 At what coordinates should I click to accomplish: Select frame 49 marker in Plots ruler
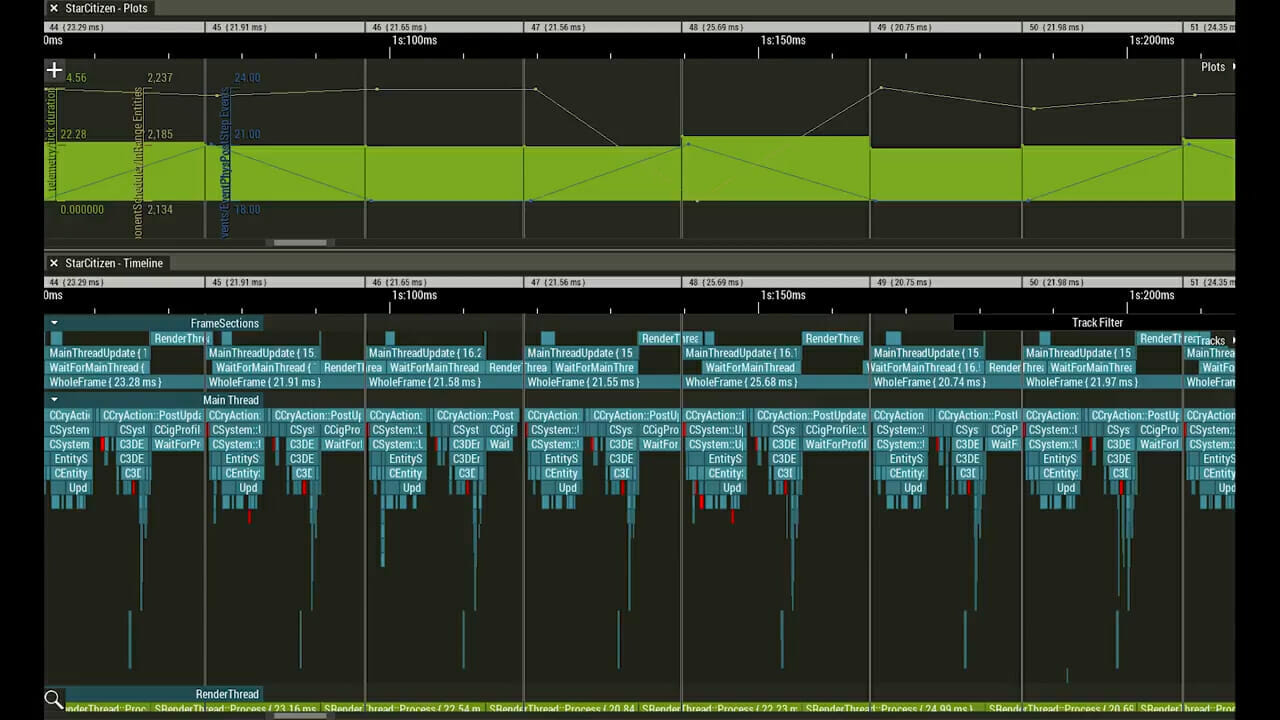tap(945, 27)
